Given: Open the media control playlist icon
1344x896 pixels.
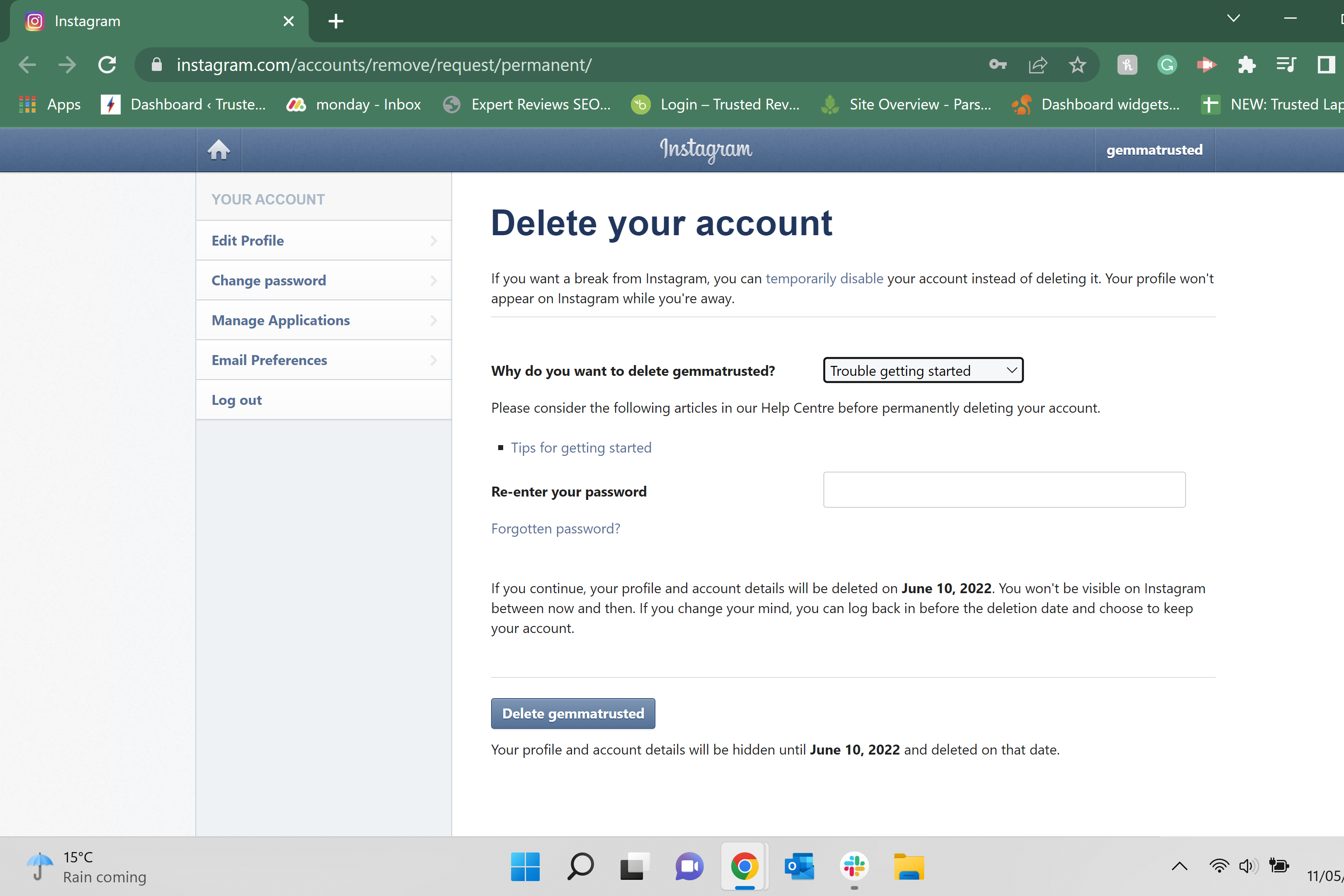Looking at the screenshot, I should pos(1286,65).
